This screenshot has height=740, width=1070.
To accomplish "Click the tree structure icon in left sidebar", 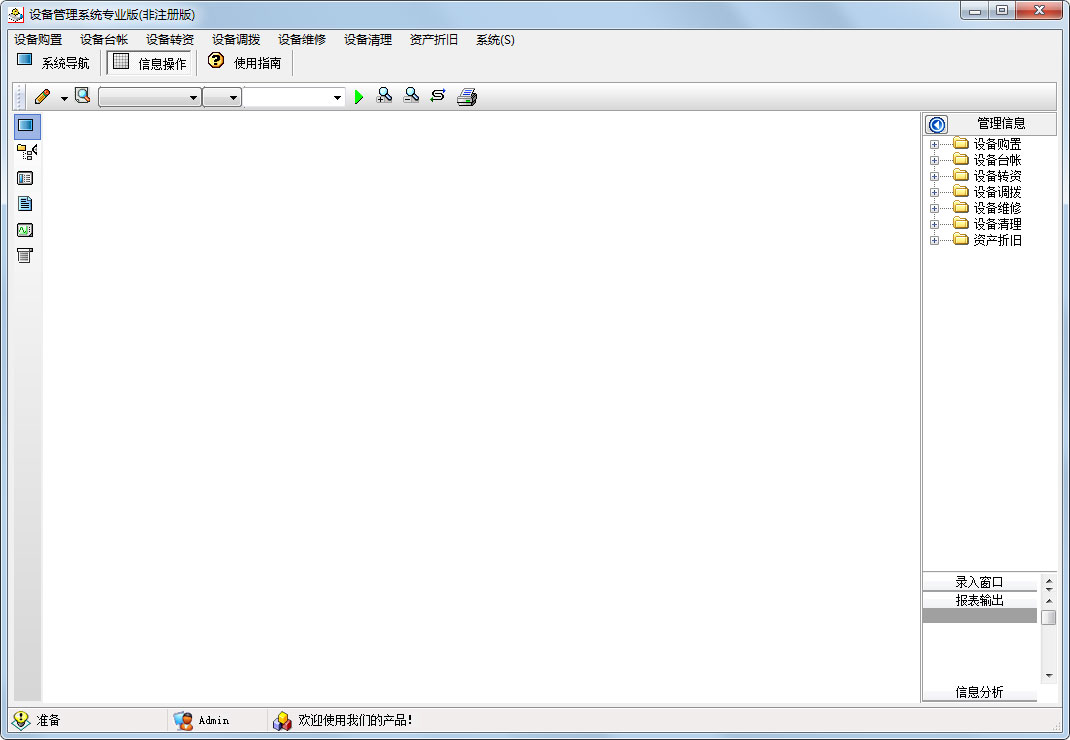I will click(x=27, y=152).
